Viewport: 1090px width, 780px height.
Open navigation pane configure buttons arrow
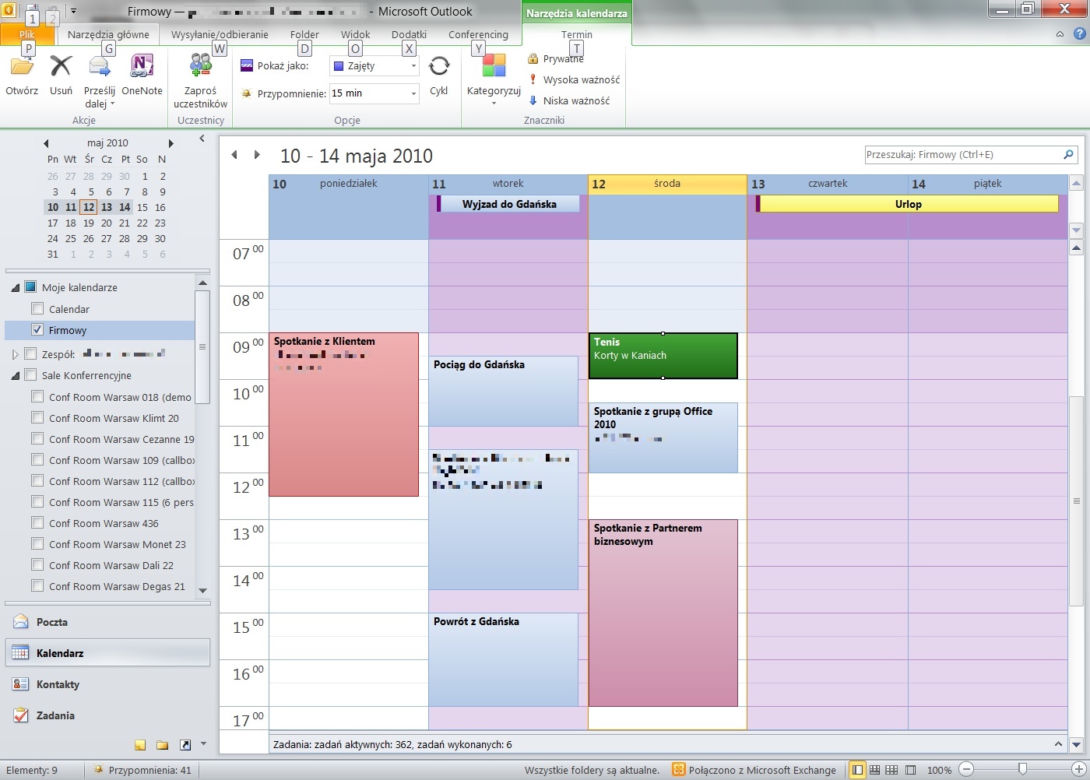click(204, 744)
